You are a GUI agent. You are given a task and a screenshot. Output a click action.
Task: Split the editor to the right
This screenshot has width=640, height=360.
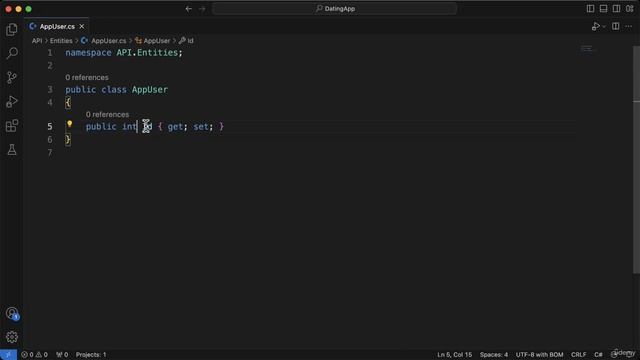[x=616, y=27]
